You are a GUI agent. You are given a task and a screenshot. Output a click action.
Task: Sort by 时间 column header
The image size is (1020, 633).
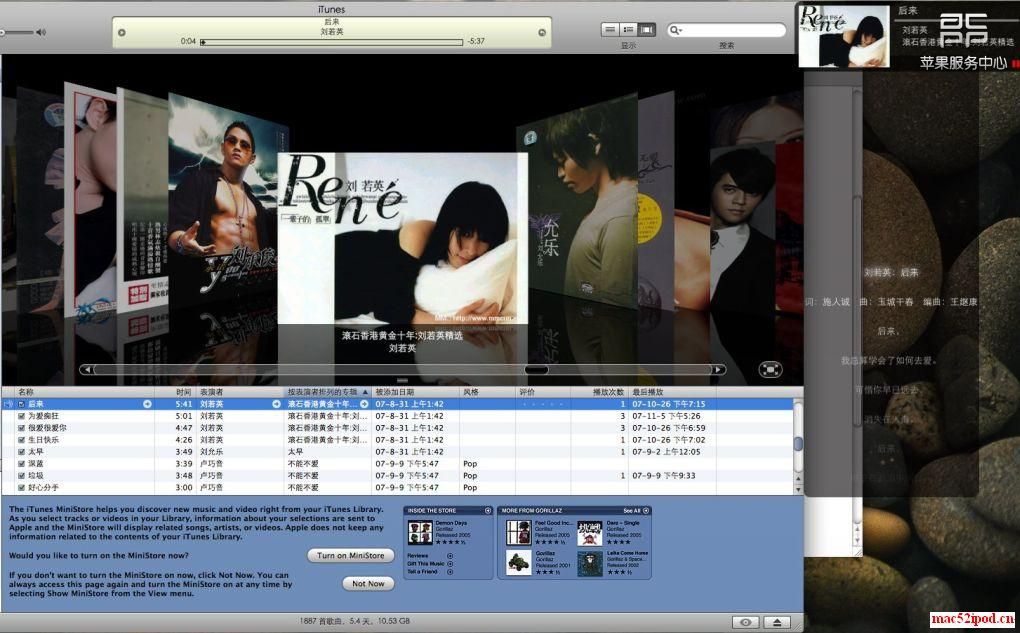pos(176,392)
